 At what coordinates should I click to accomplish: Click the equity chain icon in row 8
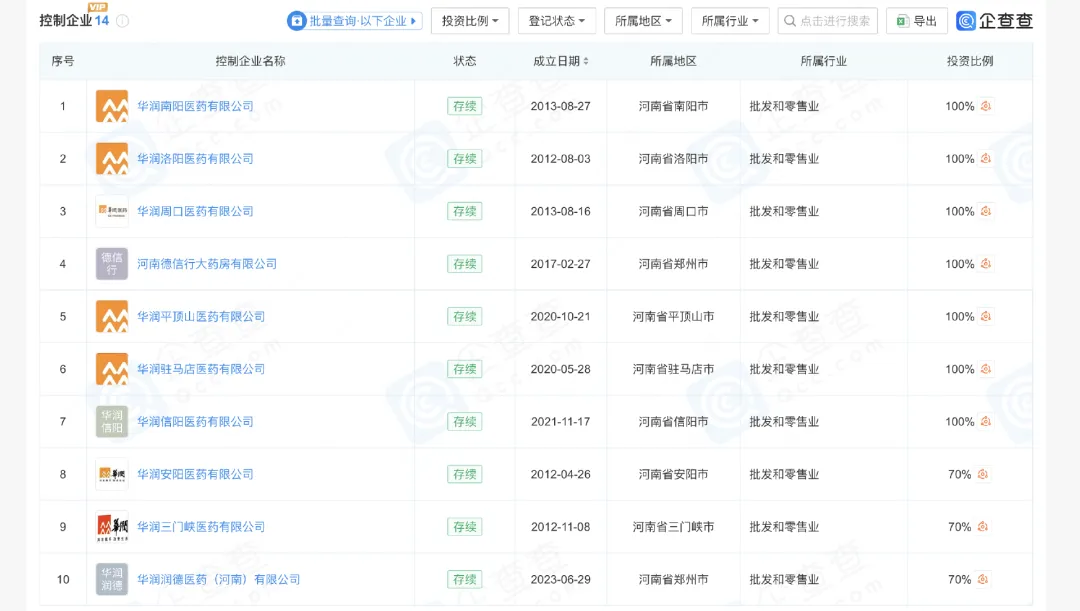pos(983,474)
